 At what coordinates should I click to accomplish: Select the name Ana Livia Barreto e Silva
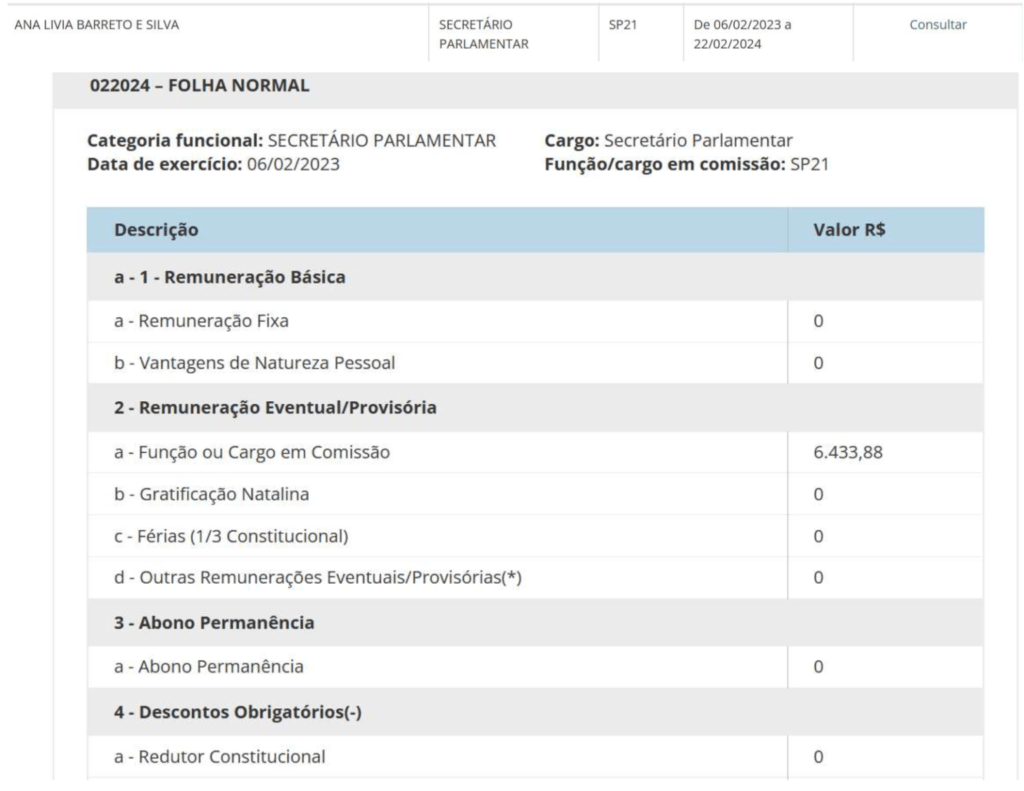97,25
